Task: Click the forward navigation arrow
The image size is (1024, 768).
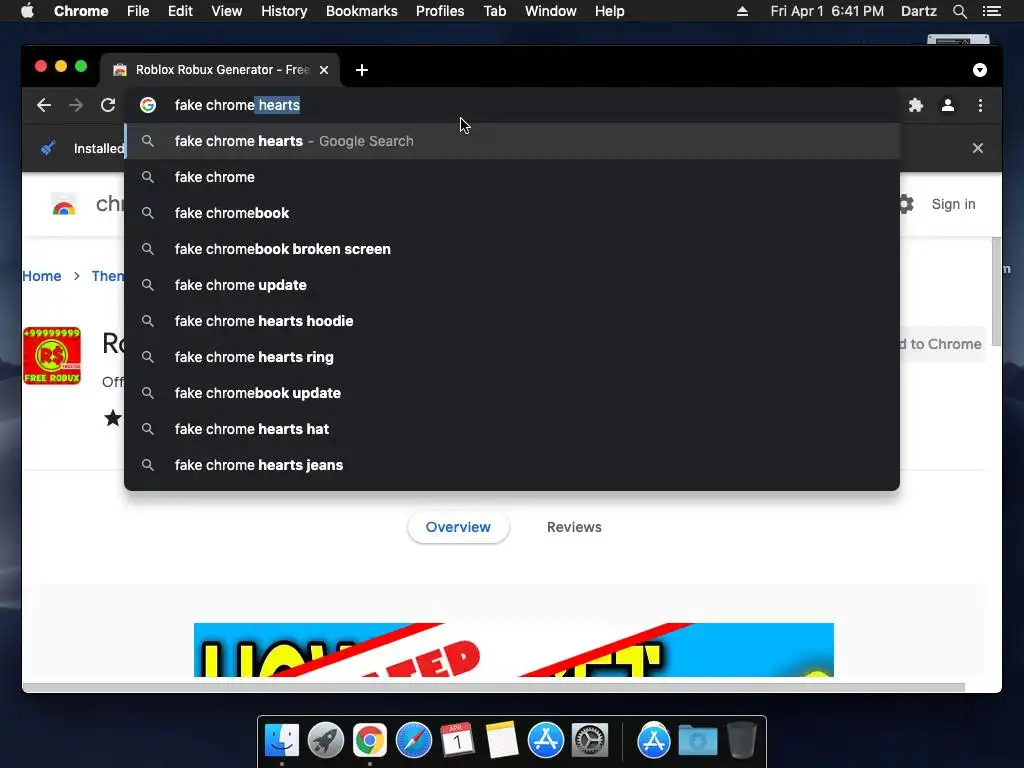Action: (76, 105)
